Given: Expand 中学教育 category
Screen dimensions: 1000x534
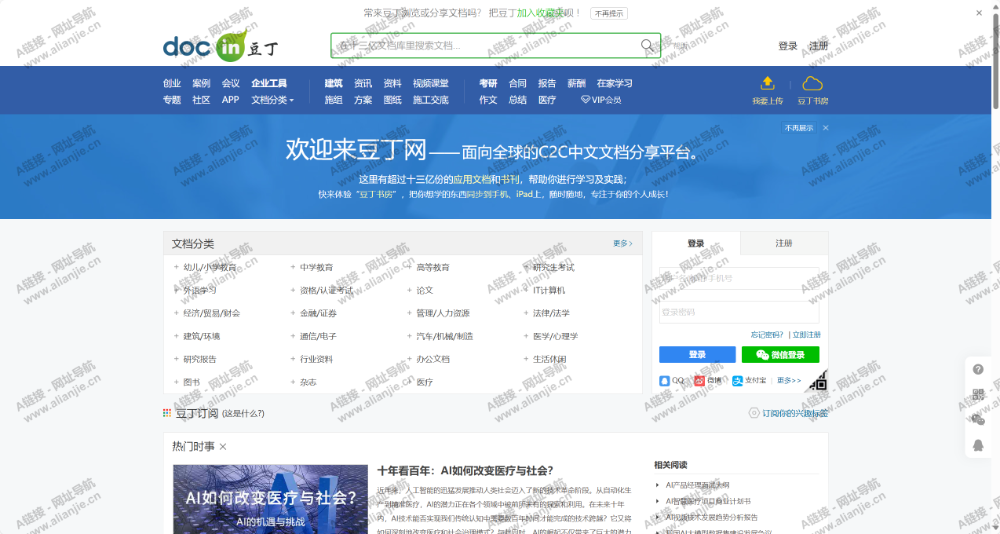Looking at the screenshot, I should click(x=316, y=267).
